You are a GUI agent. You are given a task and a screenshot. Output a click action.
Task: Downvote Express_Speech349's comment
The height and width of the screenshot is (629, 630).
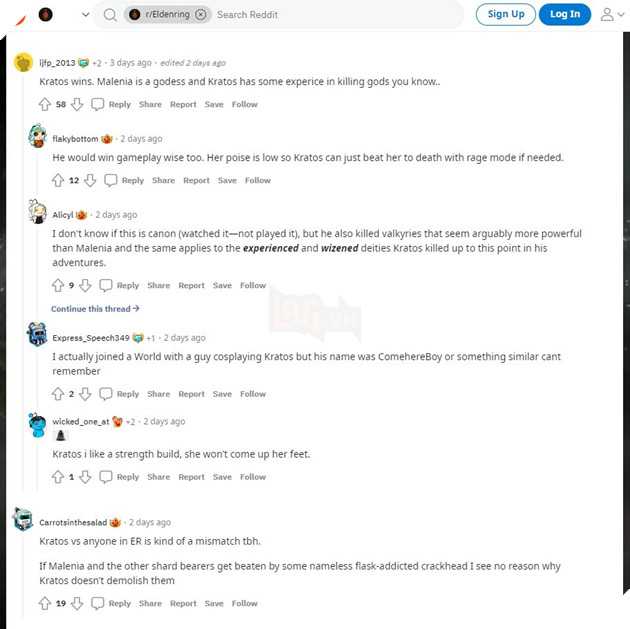[x=85, y=394]
